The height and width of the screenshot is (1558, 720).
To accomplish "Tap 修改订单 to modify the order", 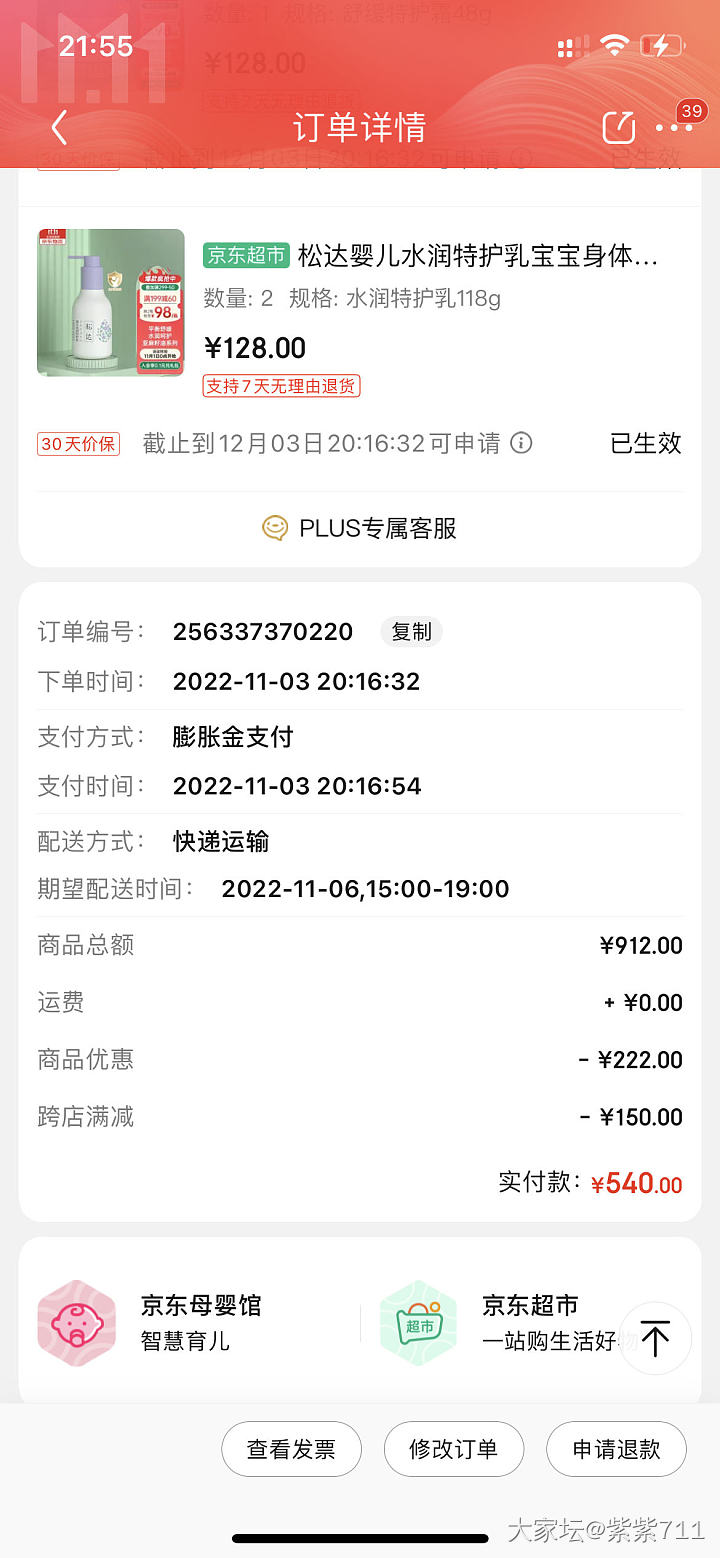I will point(453,1449).
